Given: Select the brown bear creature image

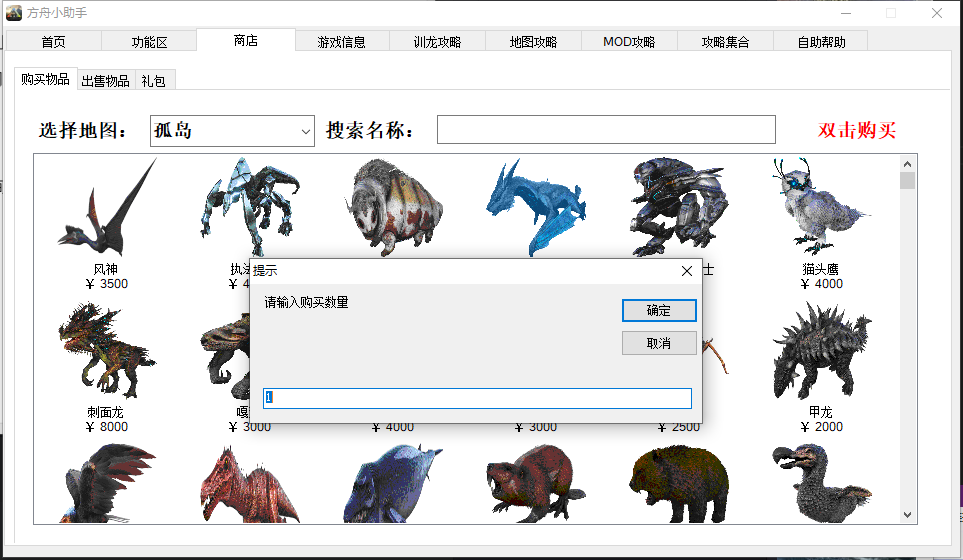Looking at the screenshot, I should pos(678,484).
